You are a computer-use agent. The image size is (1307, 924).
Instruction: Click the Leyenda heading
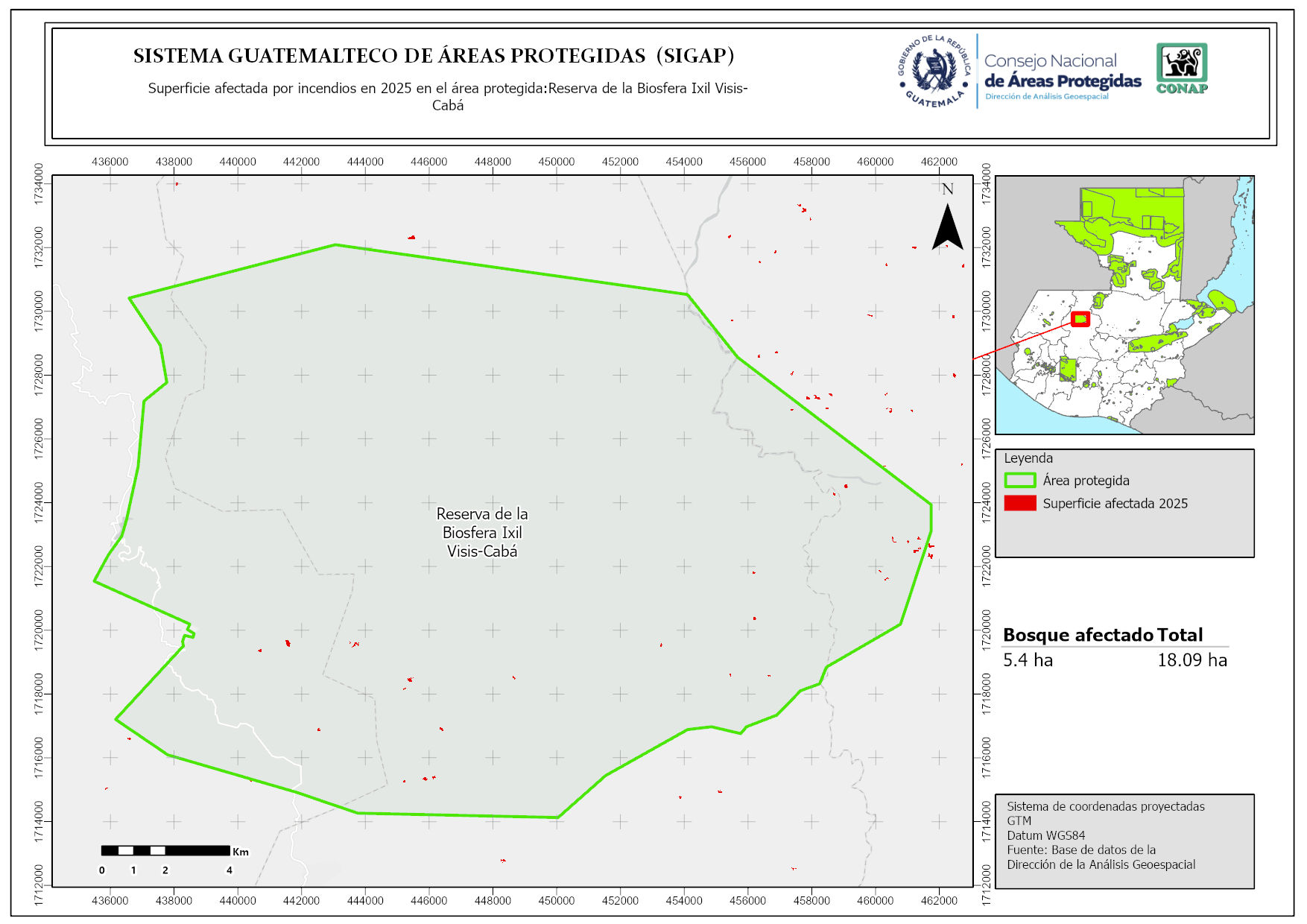(1028, 458)
